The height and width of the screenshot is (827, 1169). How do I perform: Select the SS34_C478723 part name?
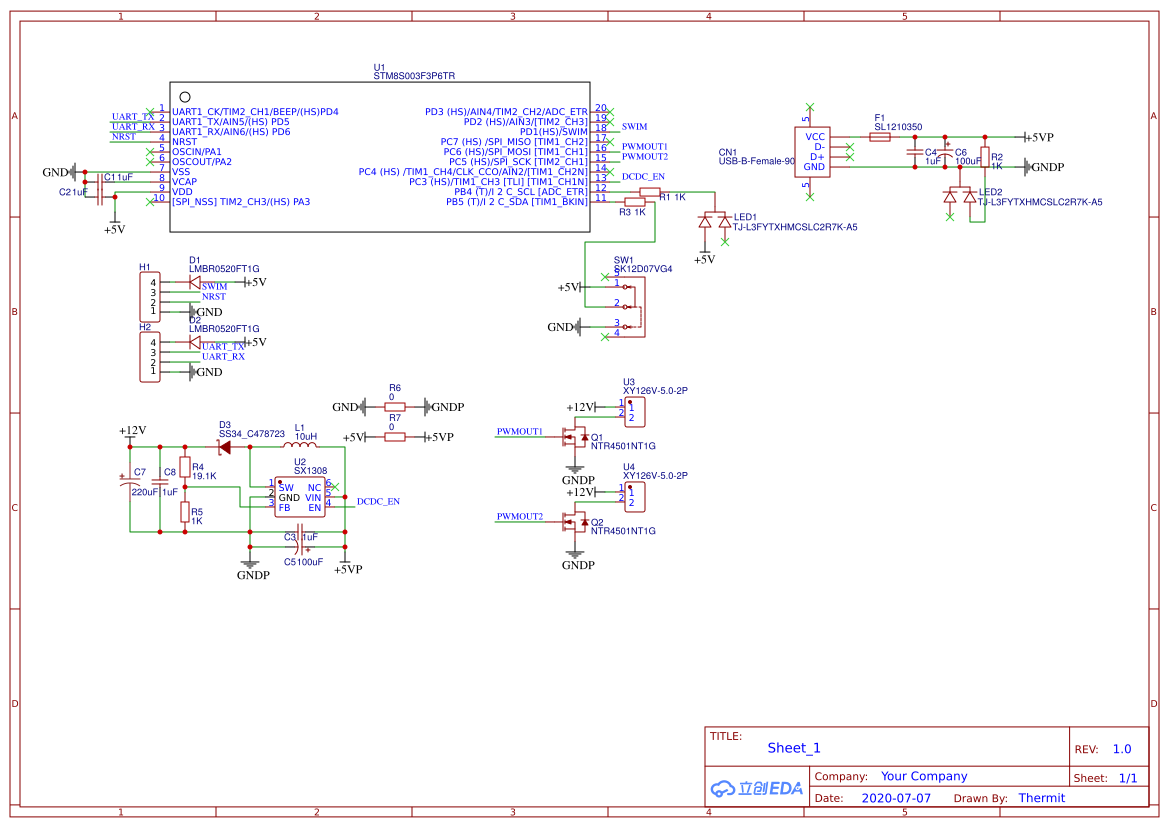[x=251, y=434]
